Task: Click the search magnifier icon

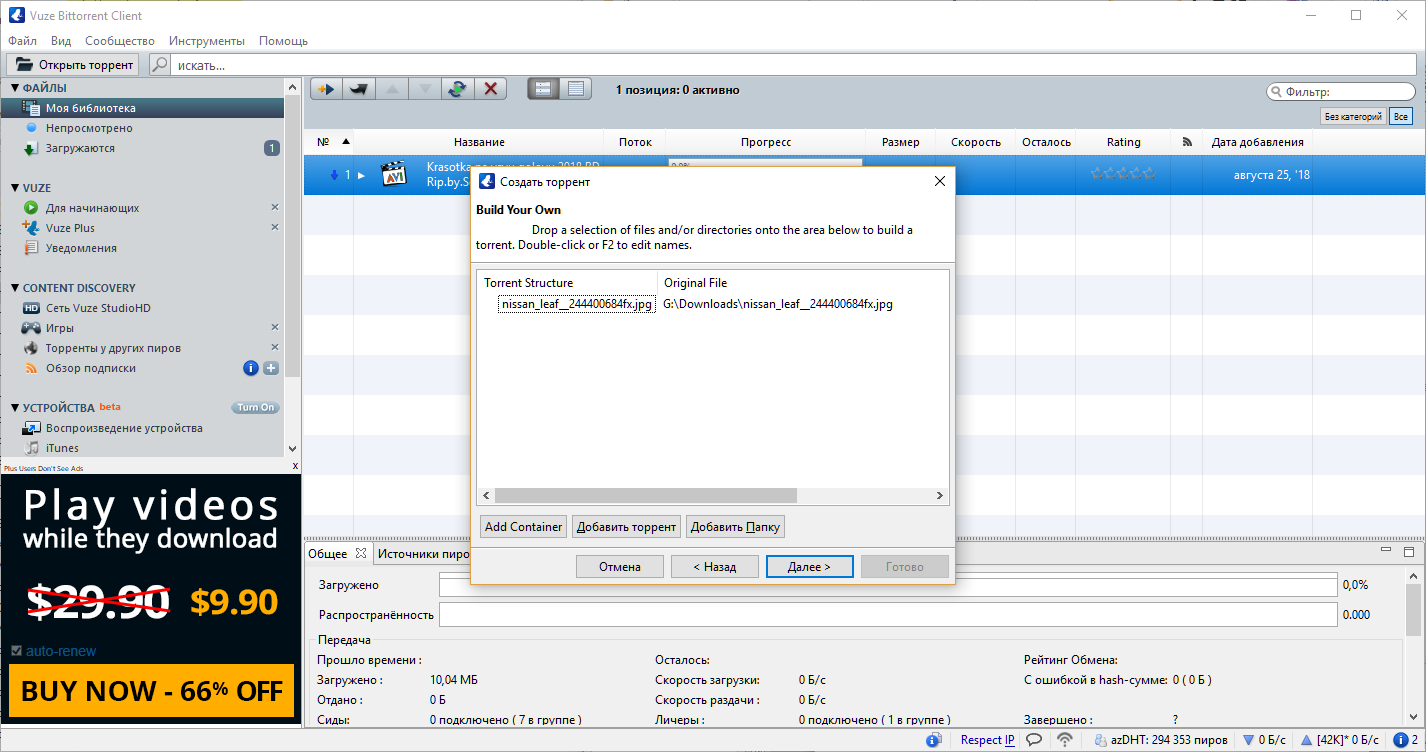Action: (159, 65)
